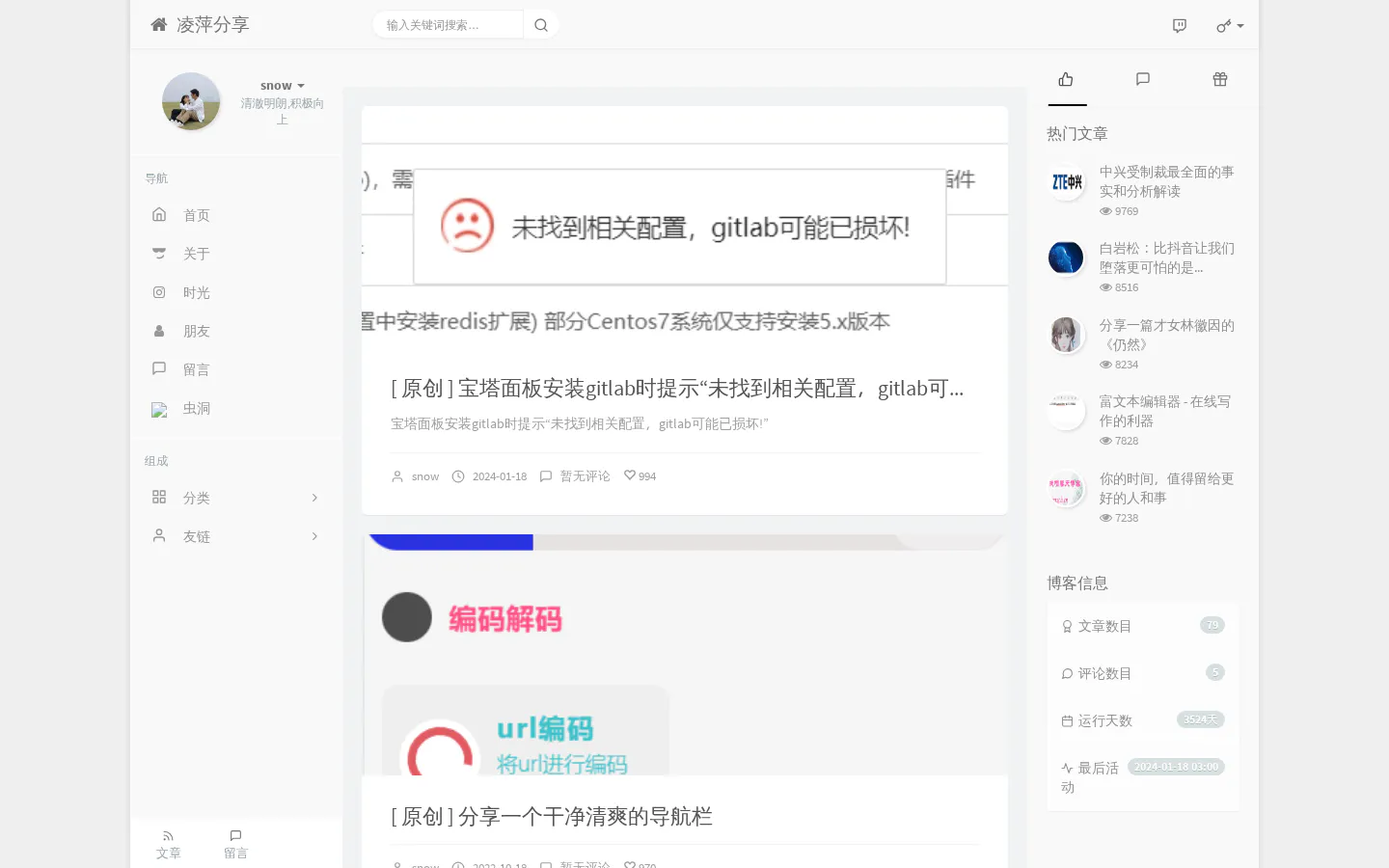Open article 你的时间，值得留给更好的人和事
Screen dimensions: 1389x868
click(x=1167, y=488)
